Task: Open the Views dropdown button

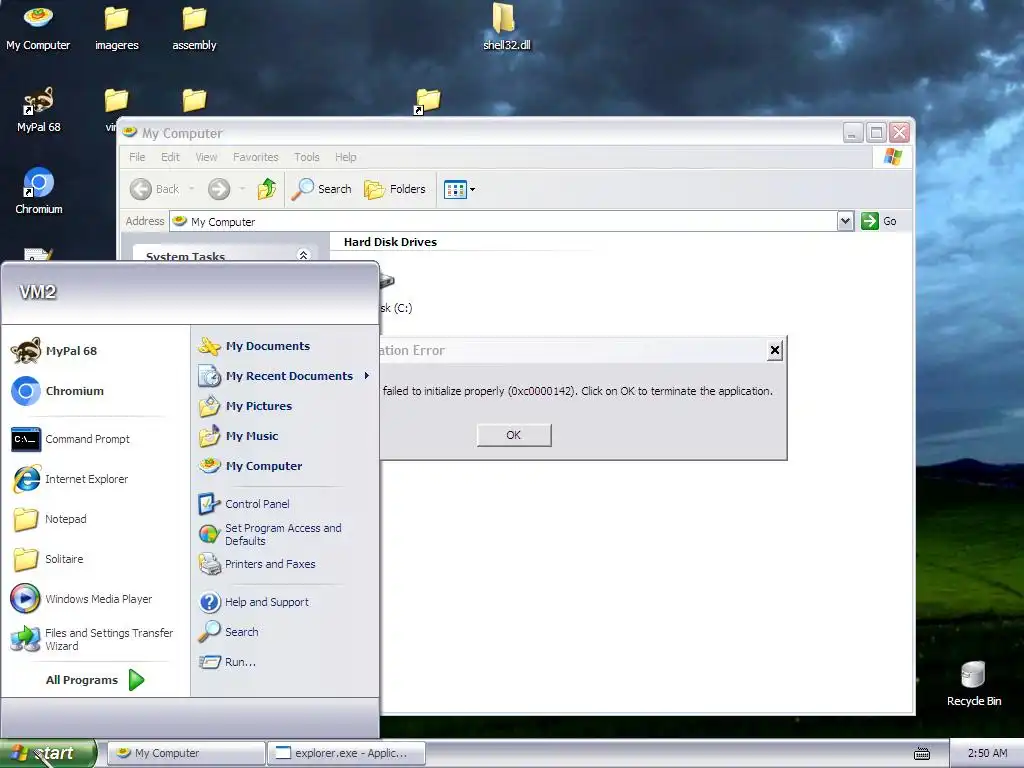Action: (459, 189)
